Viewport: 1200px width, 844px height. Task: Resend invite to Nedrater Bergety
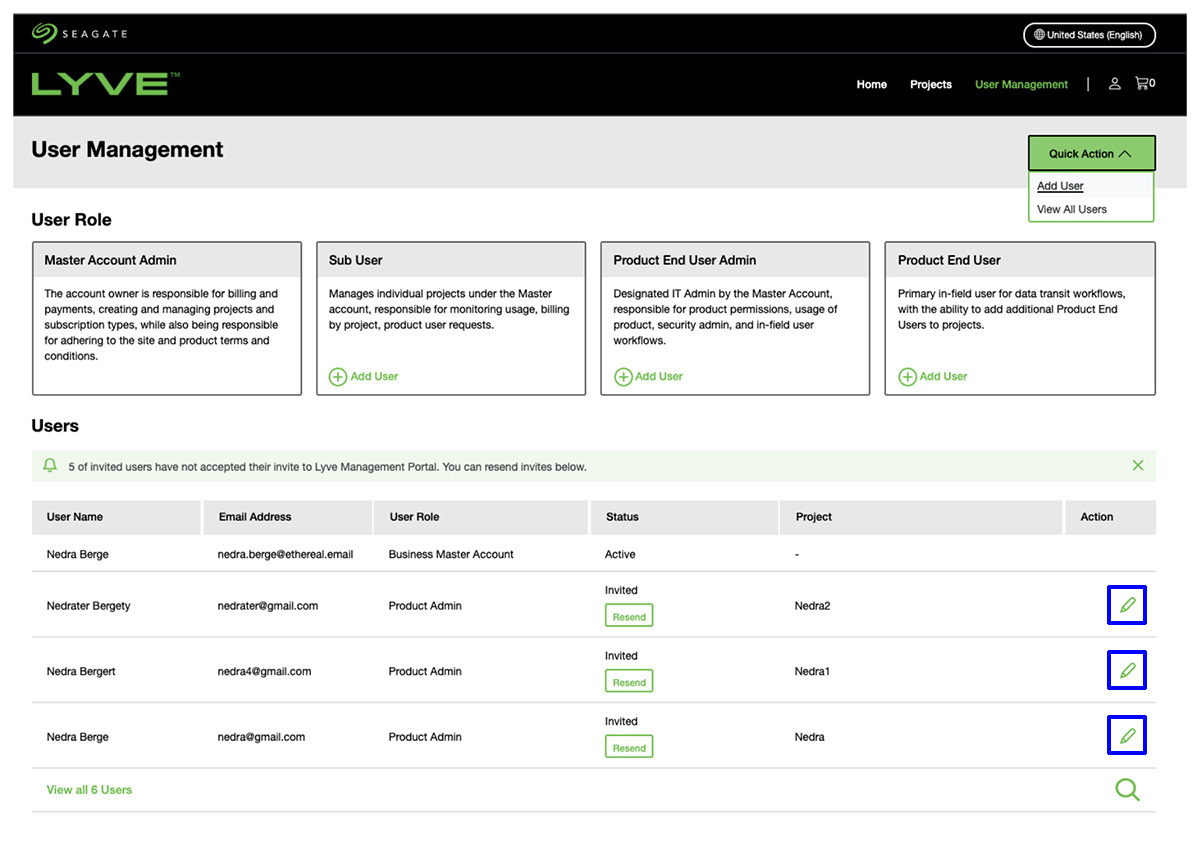[629, 616]
